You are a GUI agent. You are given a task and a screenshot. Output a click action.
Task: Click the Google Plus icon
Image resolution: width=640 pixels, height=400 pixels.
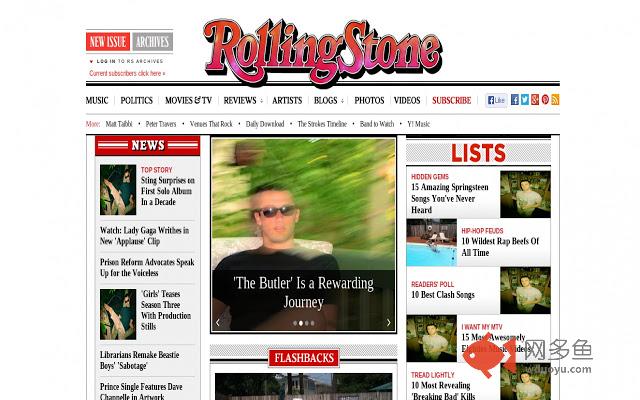535,100
